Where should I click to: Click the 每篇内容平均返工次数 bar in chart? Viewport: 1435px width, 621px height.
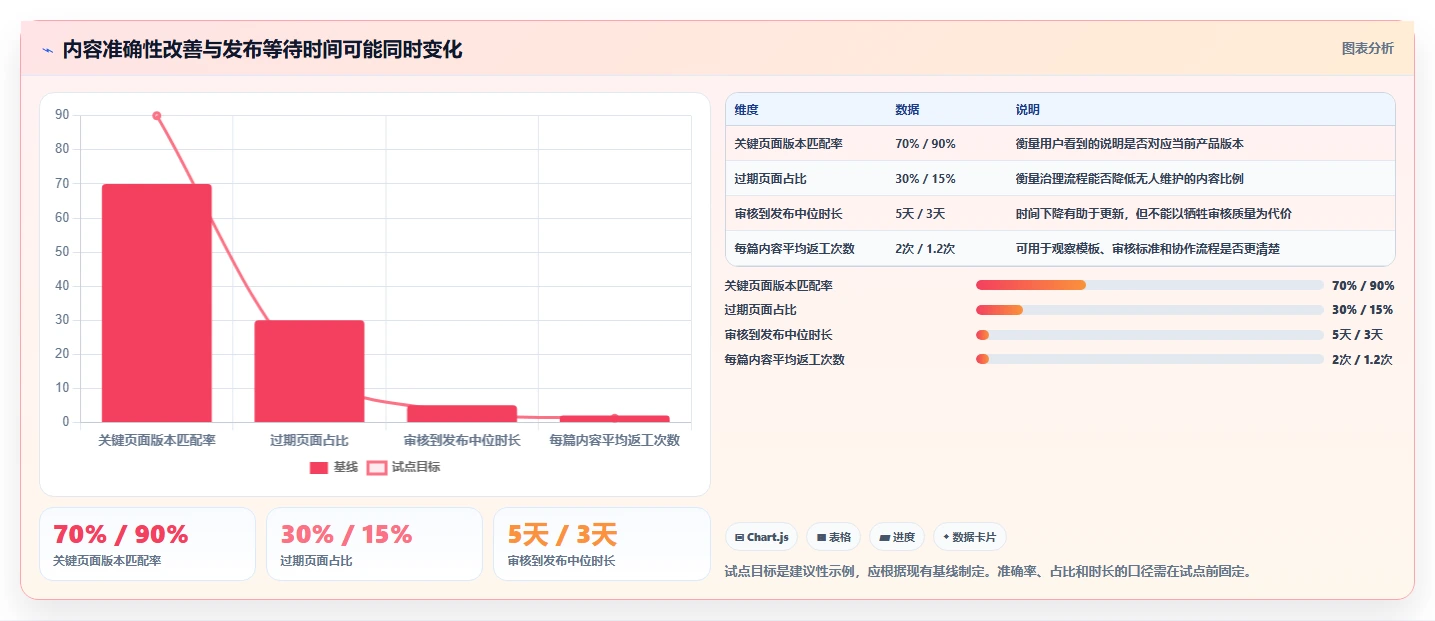tap(614, 418)
